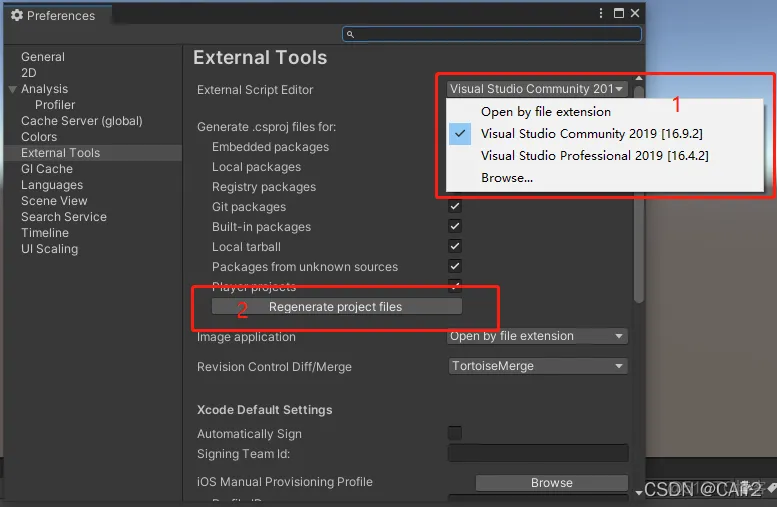Click the scrollbar down arrow

point(639,493)
